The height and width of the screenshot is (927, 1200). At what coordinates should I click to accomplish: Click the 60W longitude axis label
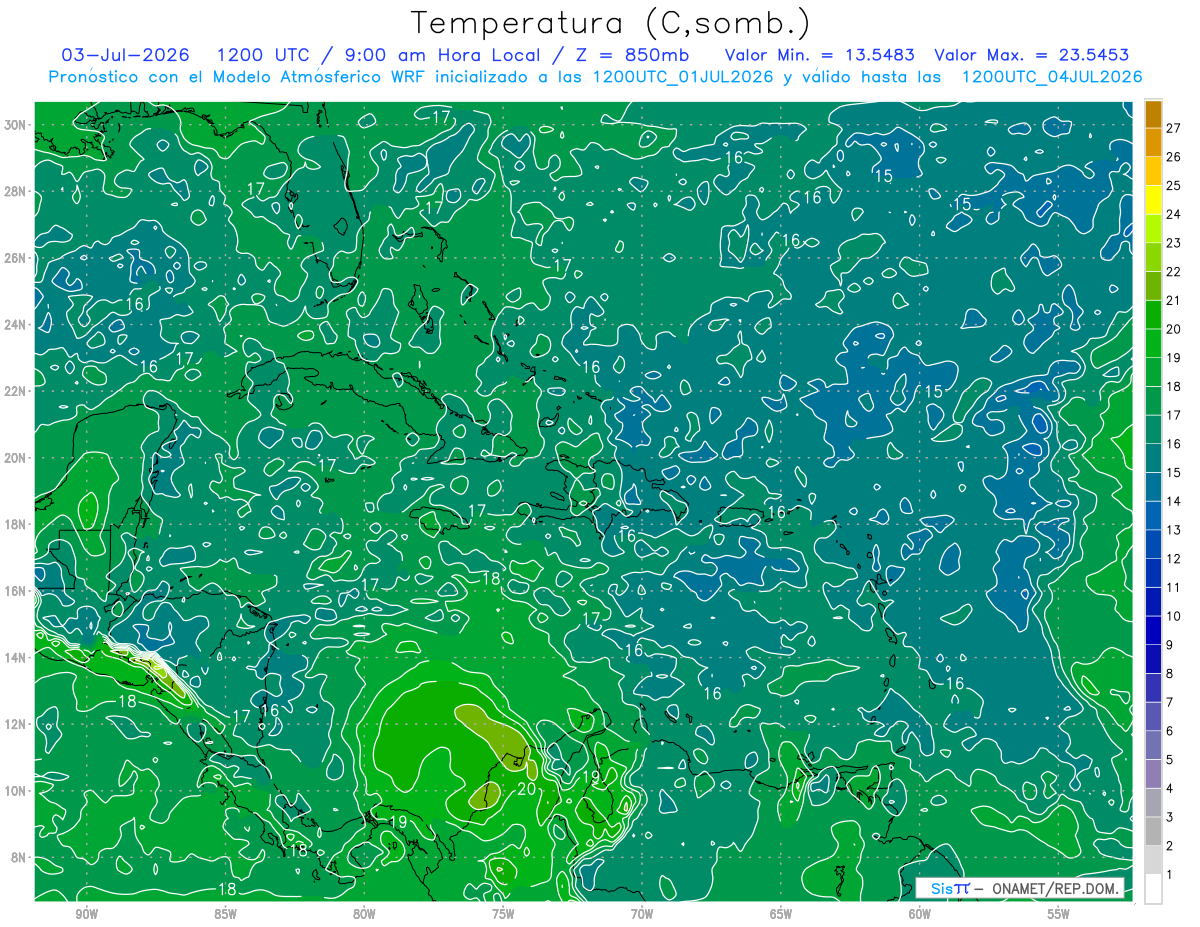(x=920, y=915)
